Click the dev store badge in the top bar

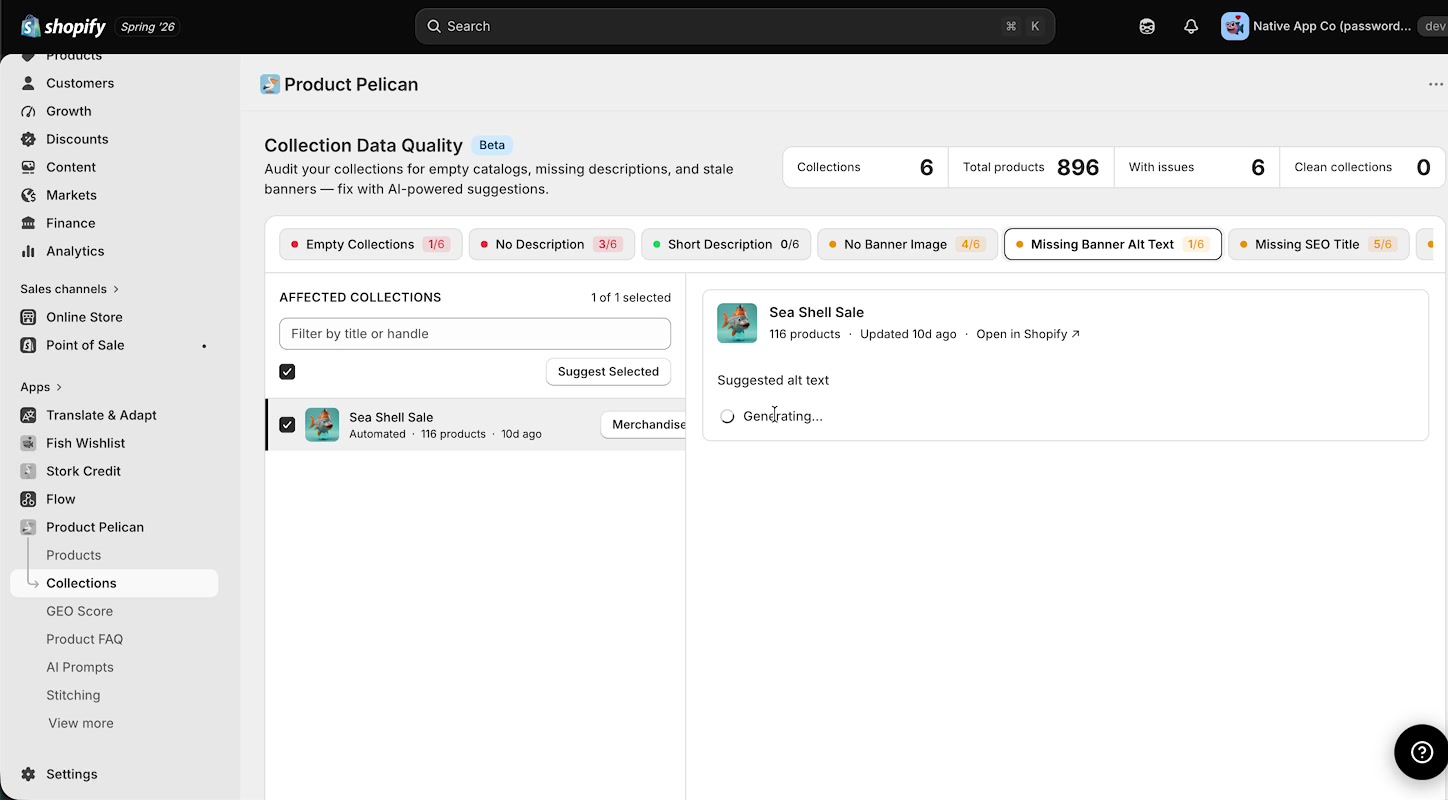tap(1432, 27)
